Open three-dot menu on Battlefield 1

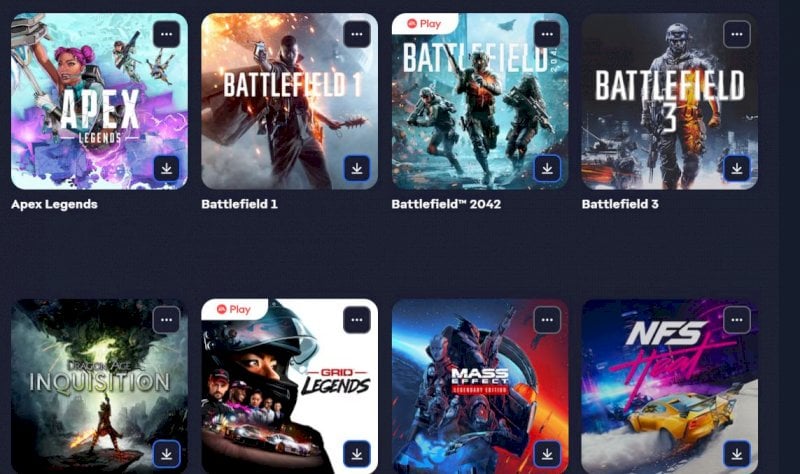[357, 35]
